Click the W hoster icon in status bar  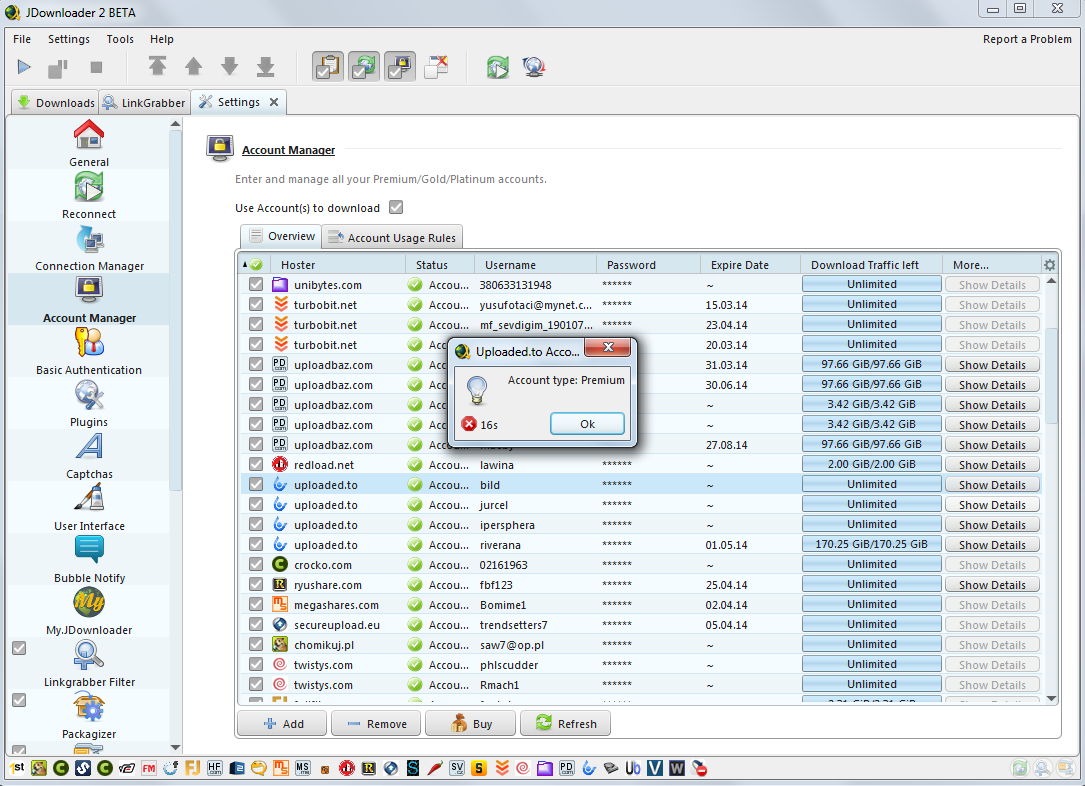677,768
